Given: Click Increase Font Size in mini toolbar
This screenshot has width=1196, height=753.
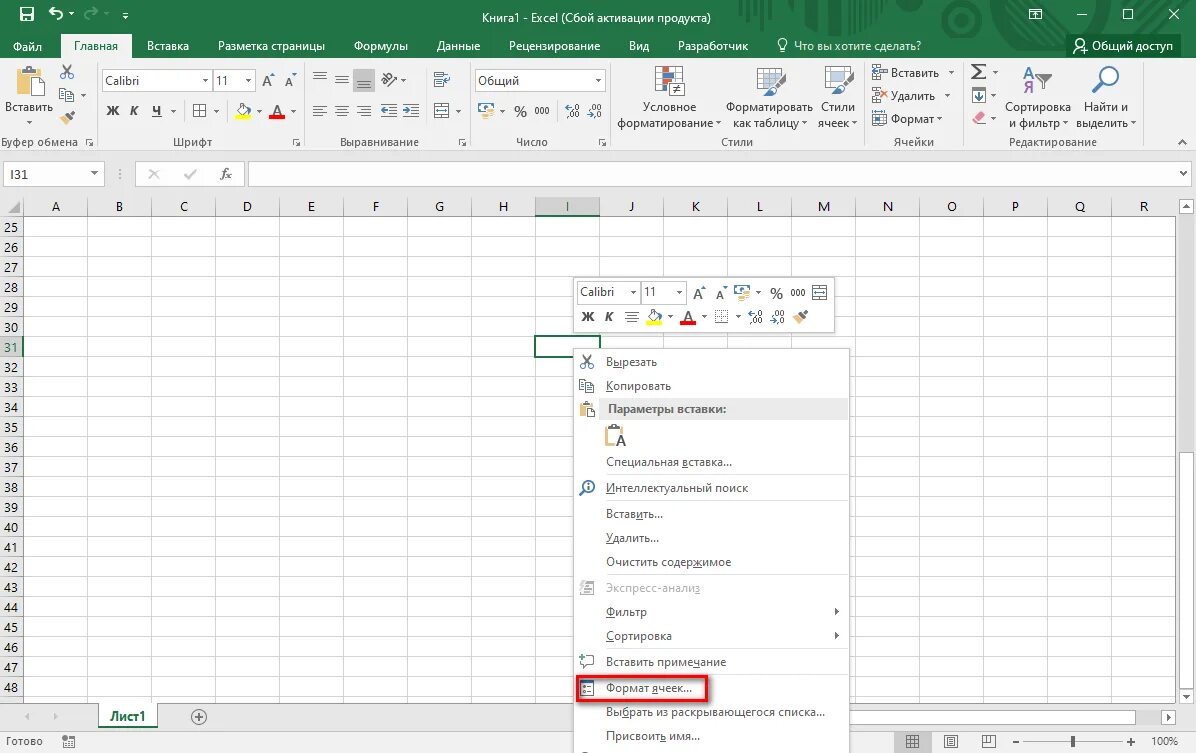Looking at the screenshot, I should 699,293.
